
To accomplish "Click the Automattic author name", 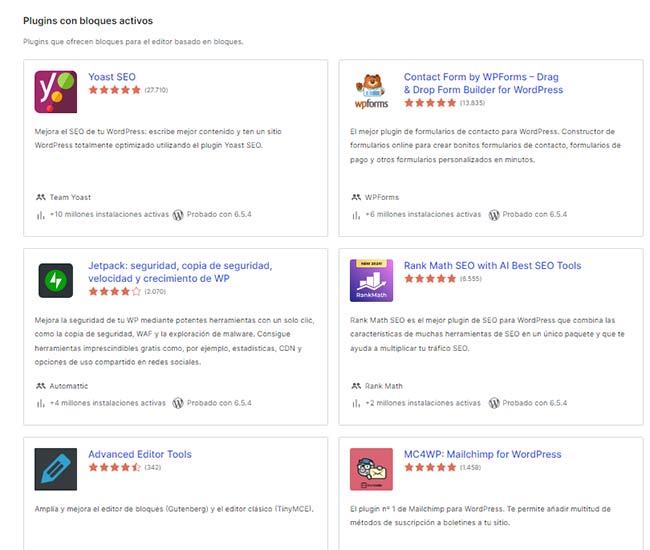I will pyautogui.click(x=69, y=386).
